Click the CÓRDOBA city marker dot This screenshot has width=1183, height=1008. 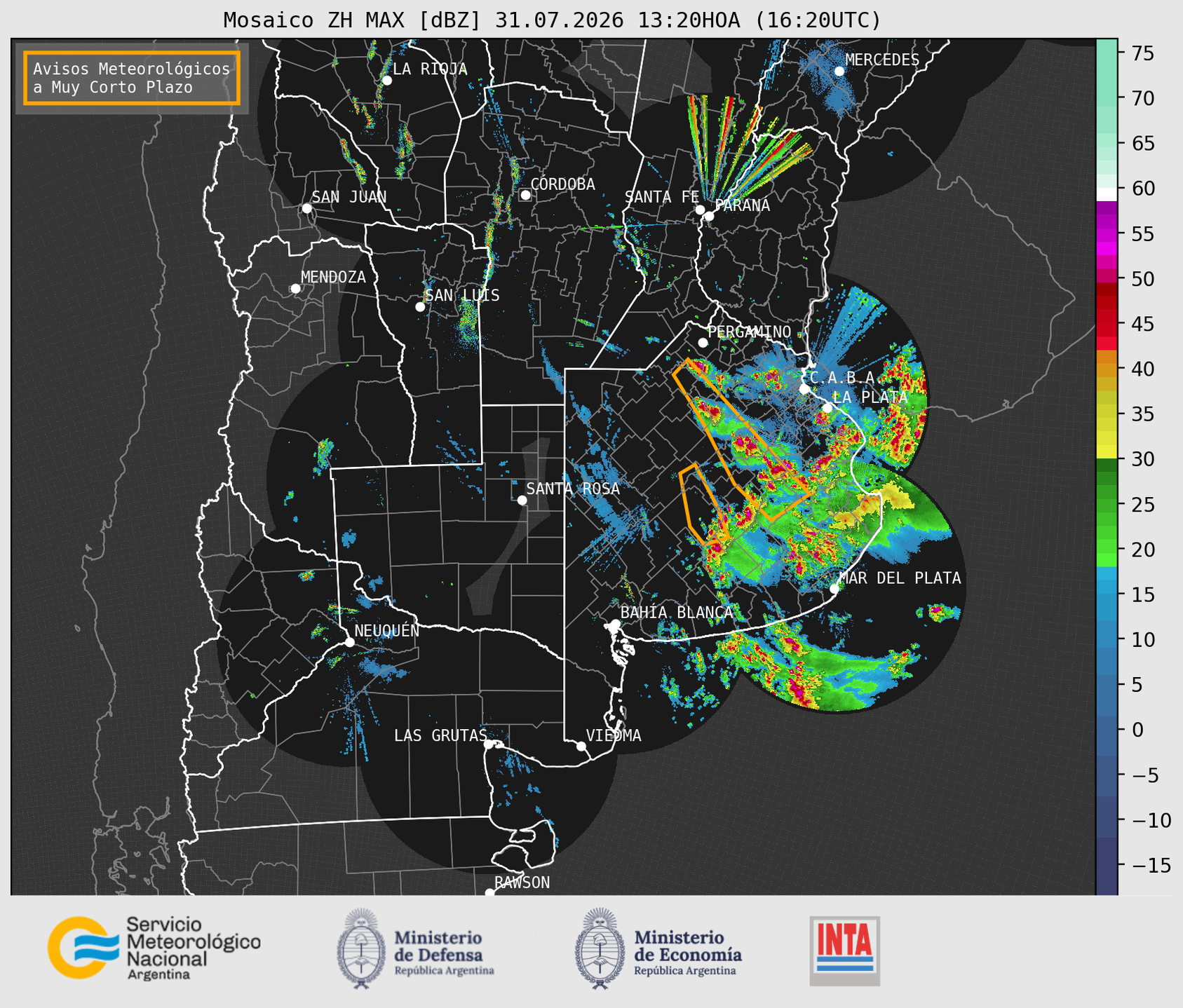tap(525, 195)
